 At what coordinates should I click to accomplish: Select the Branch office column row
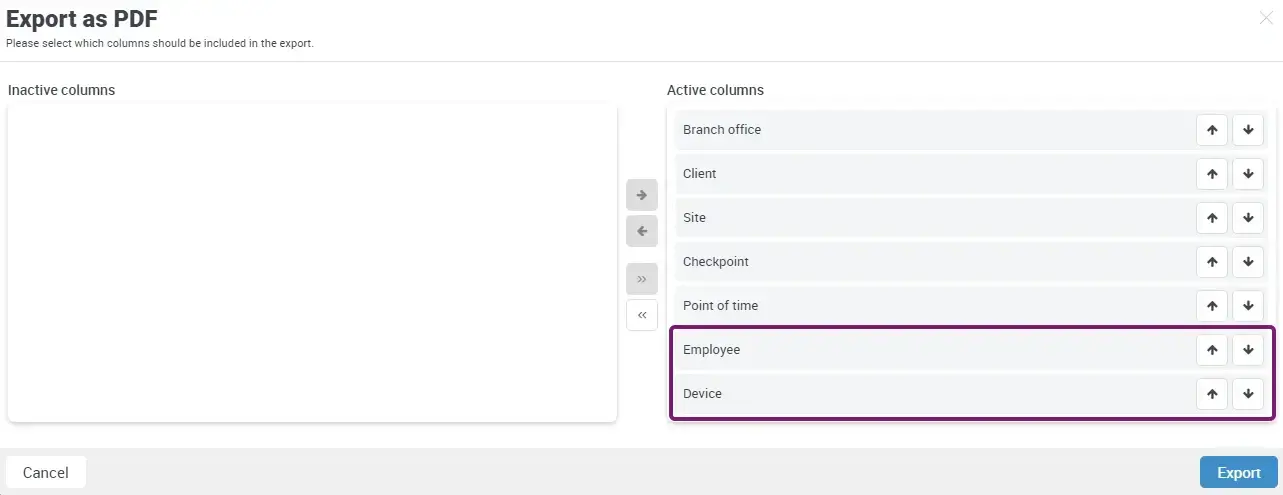pos(930,130)
